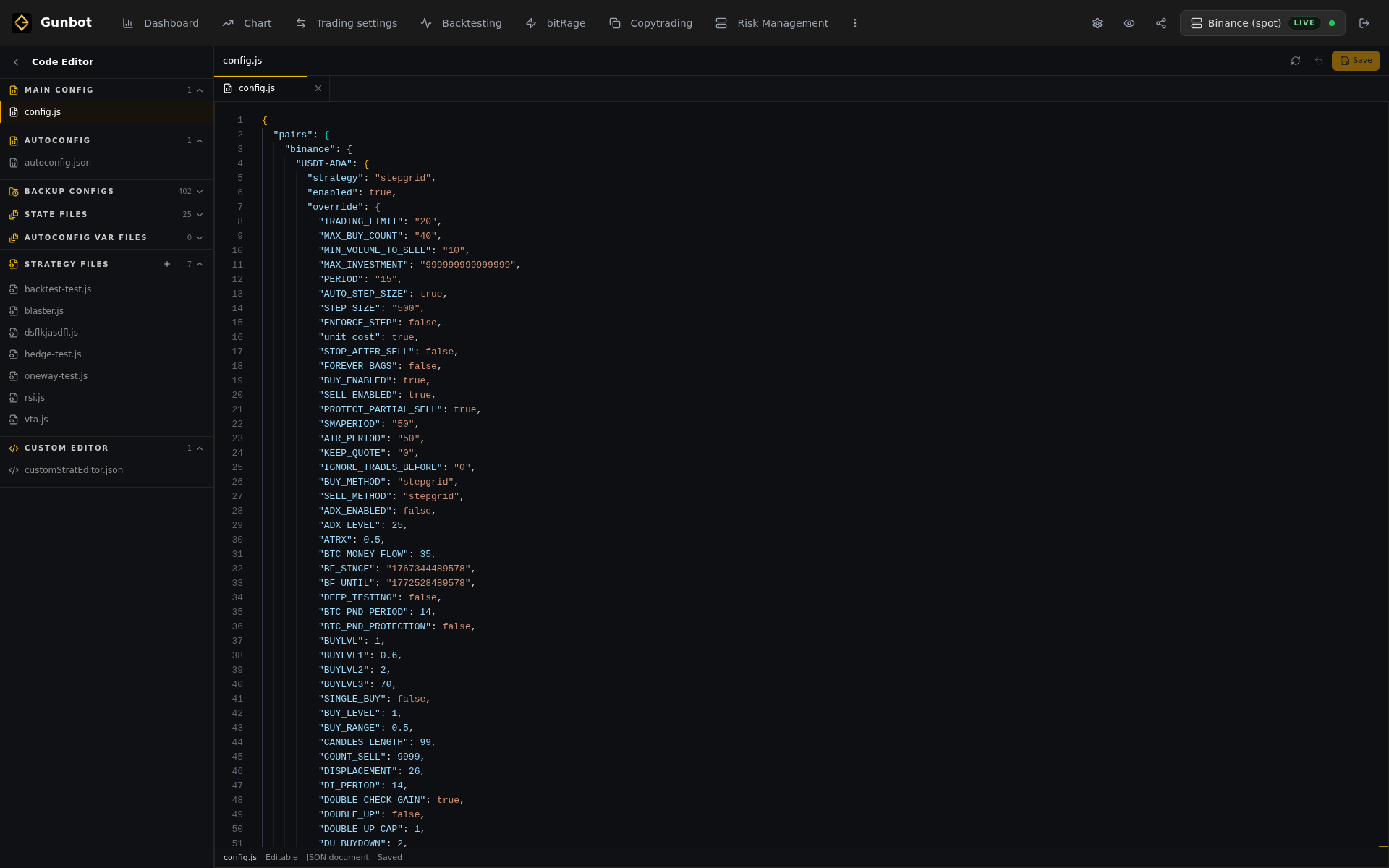Collapse the AUTOCONFIG section
The height and width of the screenshot is (868, 1389).
[x=200, y=141]
